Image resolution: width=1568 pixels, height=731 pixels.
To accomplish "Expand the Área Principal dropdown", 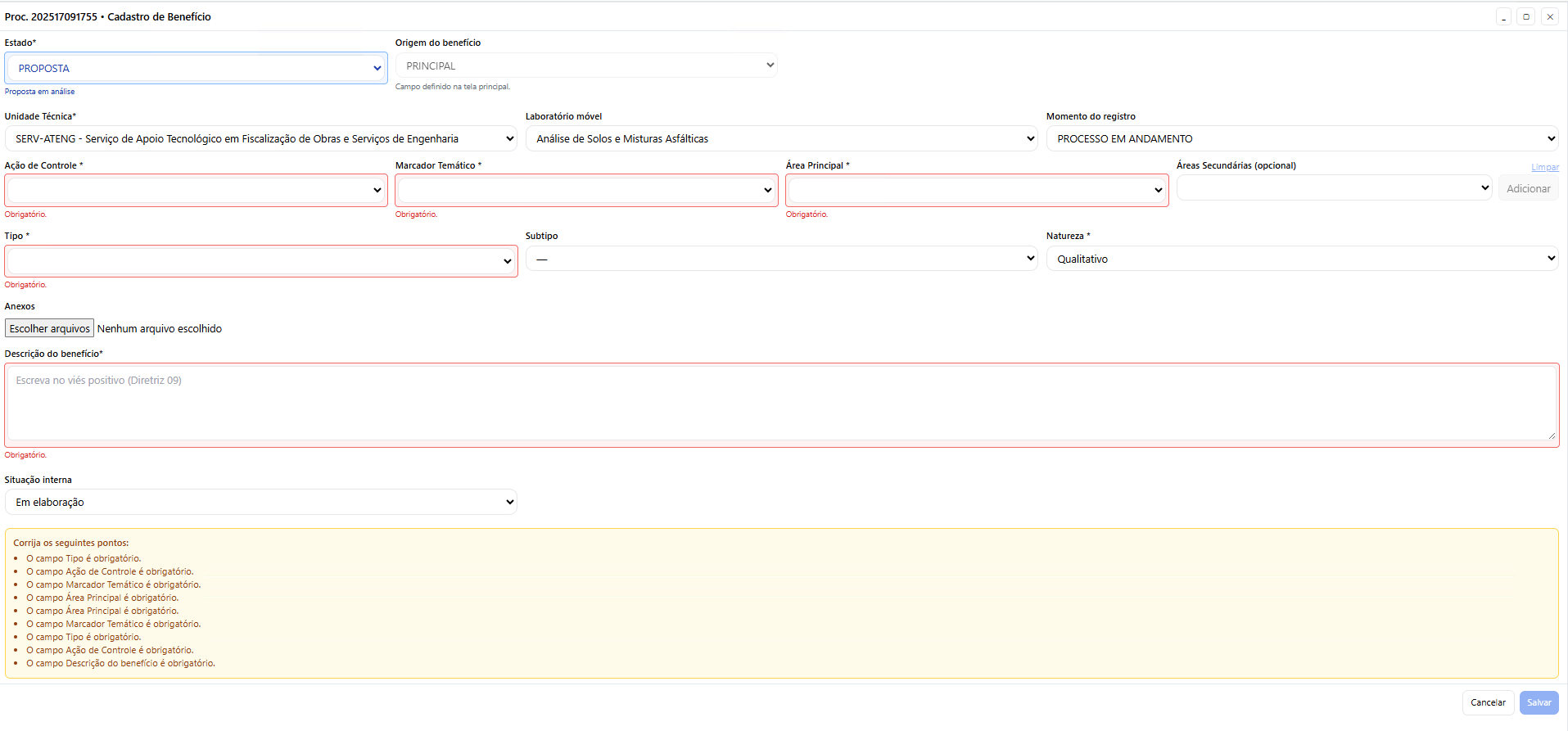I will coord(976,191).
